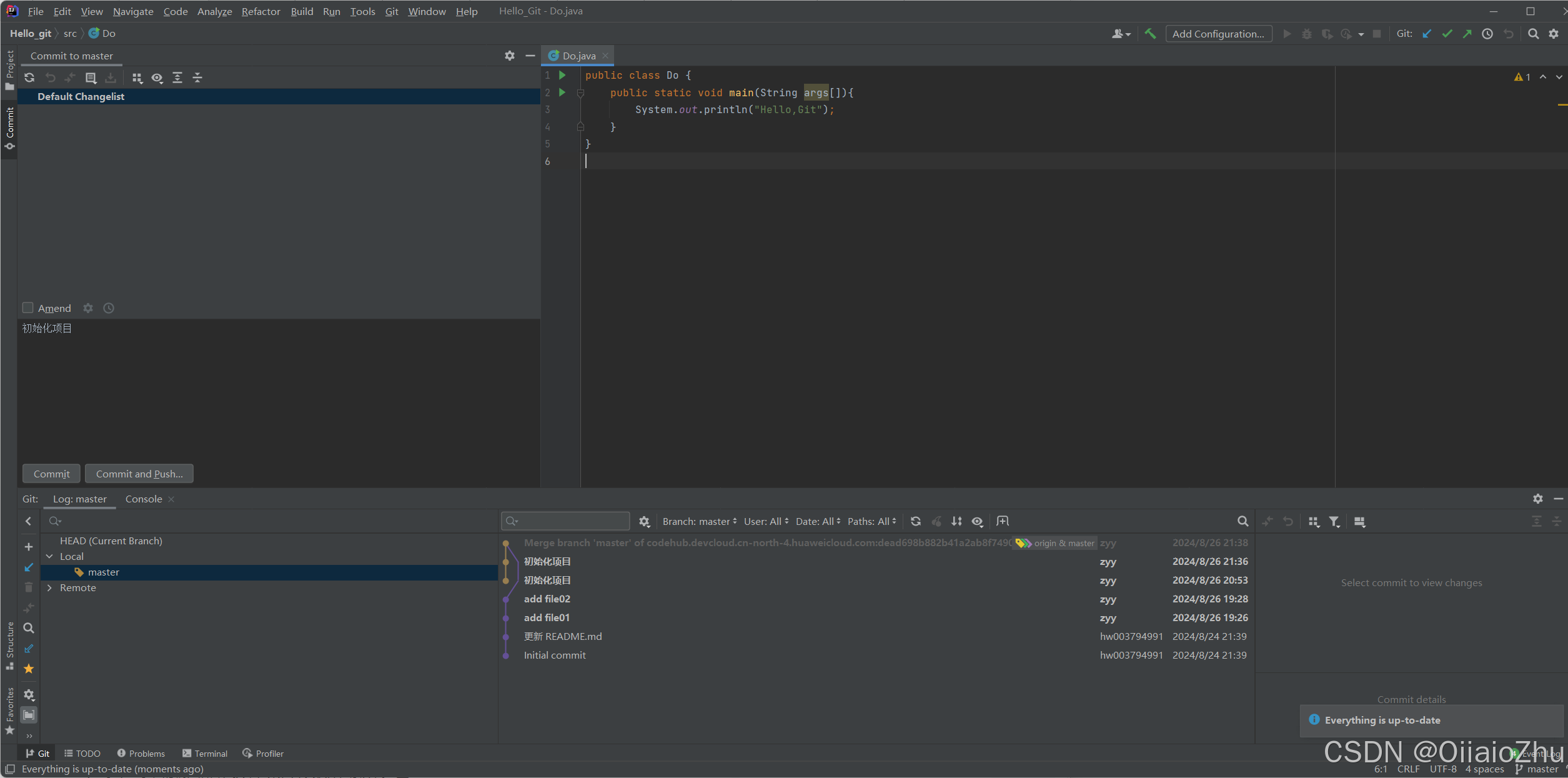1568x778 pixels.
Task: Click the Git Push arrow icon
Action: click(1467, 34)
